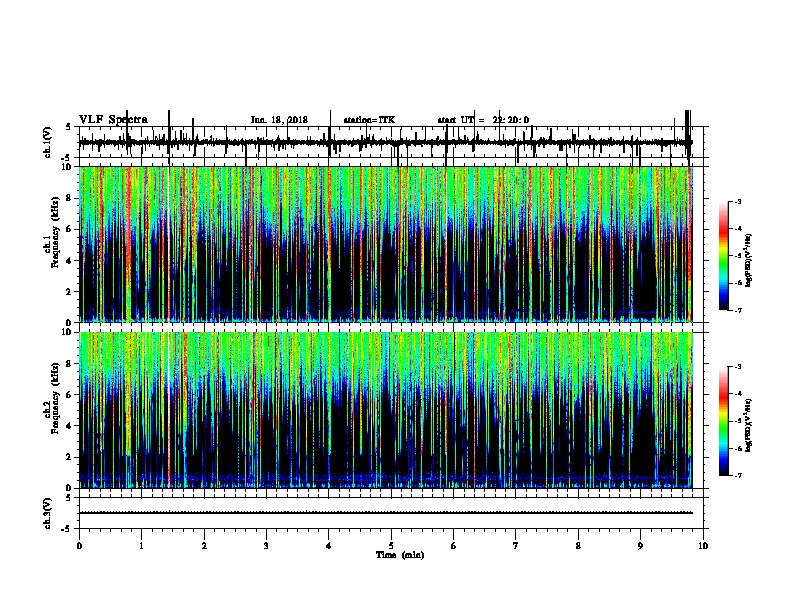The image size is (792, 612).
Task: Select the ch.1 spectrogram color scale bar
Action: click(724, 256)
